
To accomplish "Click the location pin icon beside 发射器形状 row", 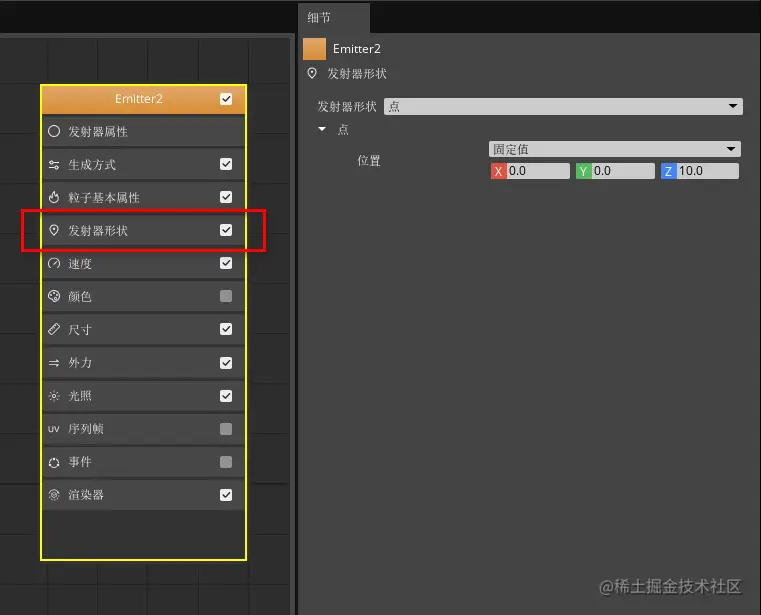I will [x=54, y=230].
